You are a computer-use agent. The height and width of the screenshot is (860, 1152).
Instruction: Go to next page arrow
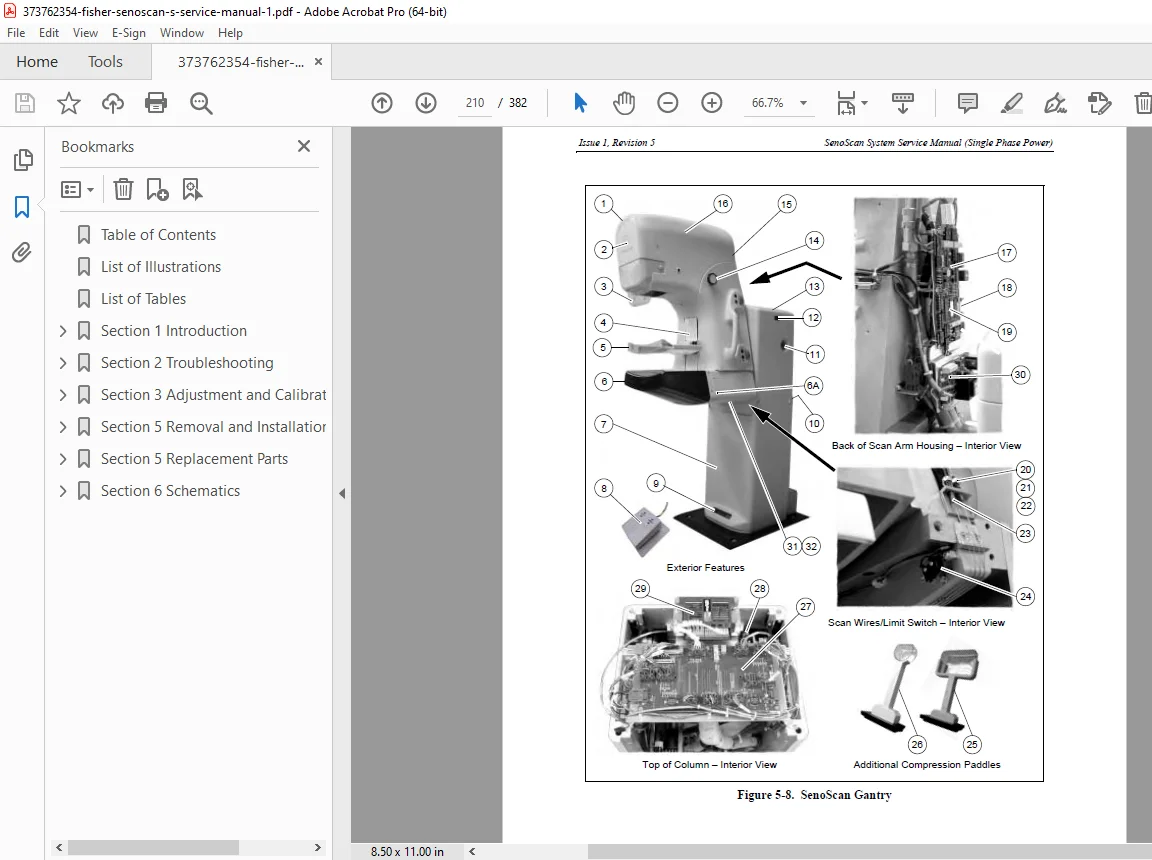(x=426, y=103)
